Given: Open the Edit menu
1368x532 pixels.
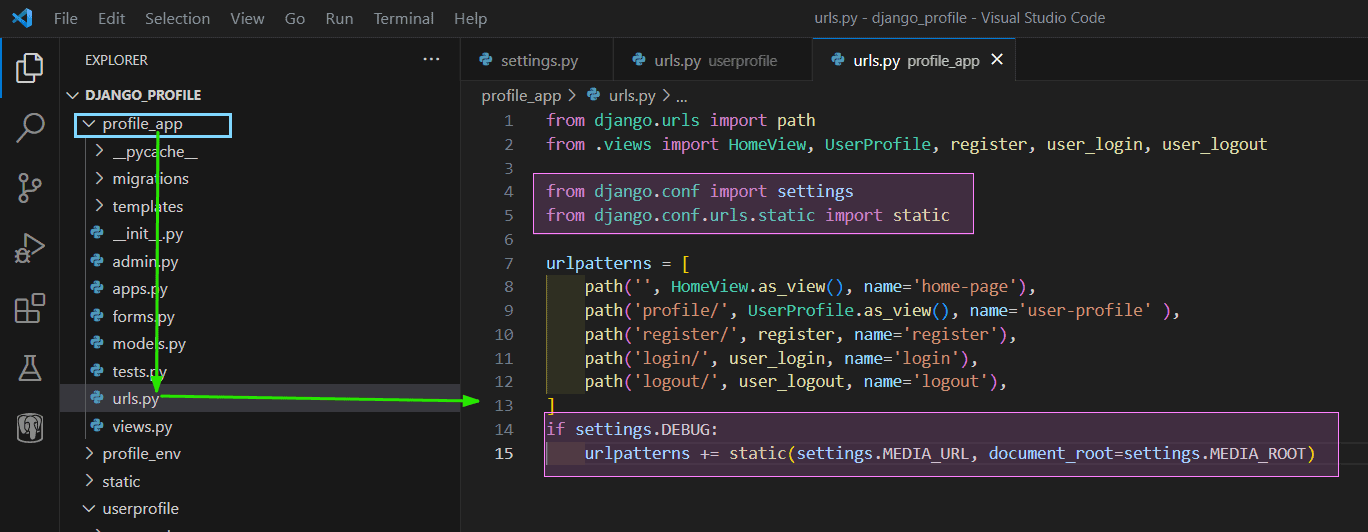Looking at the screenshot, I should click(x=112, y=18).
